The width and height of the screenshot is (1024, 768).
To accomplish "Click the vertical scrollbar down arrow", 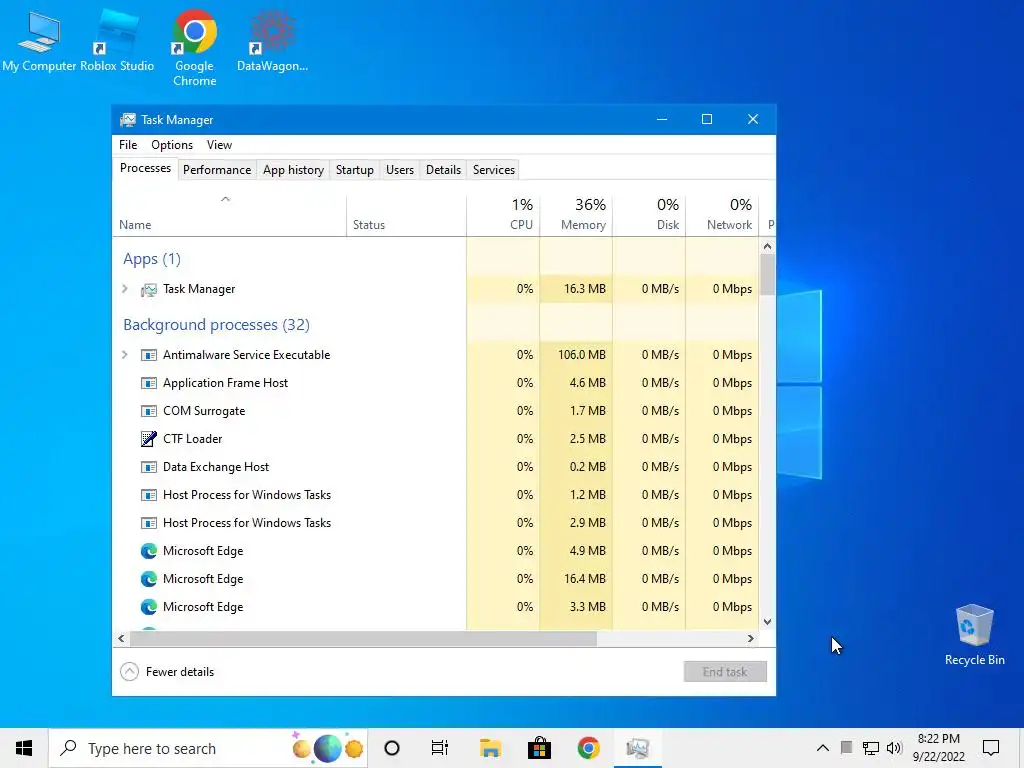I will 767,622.
